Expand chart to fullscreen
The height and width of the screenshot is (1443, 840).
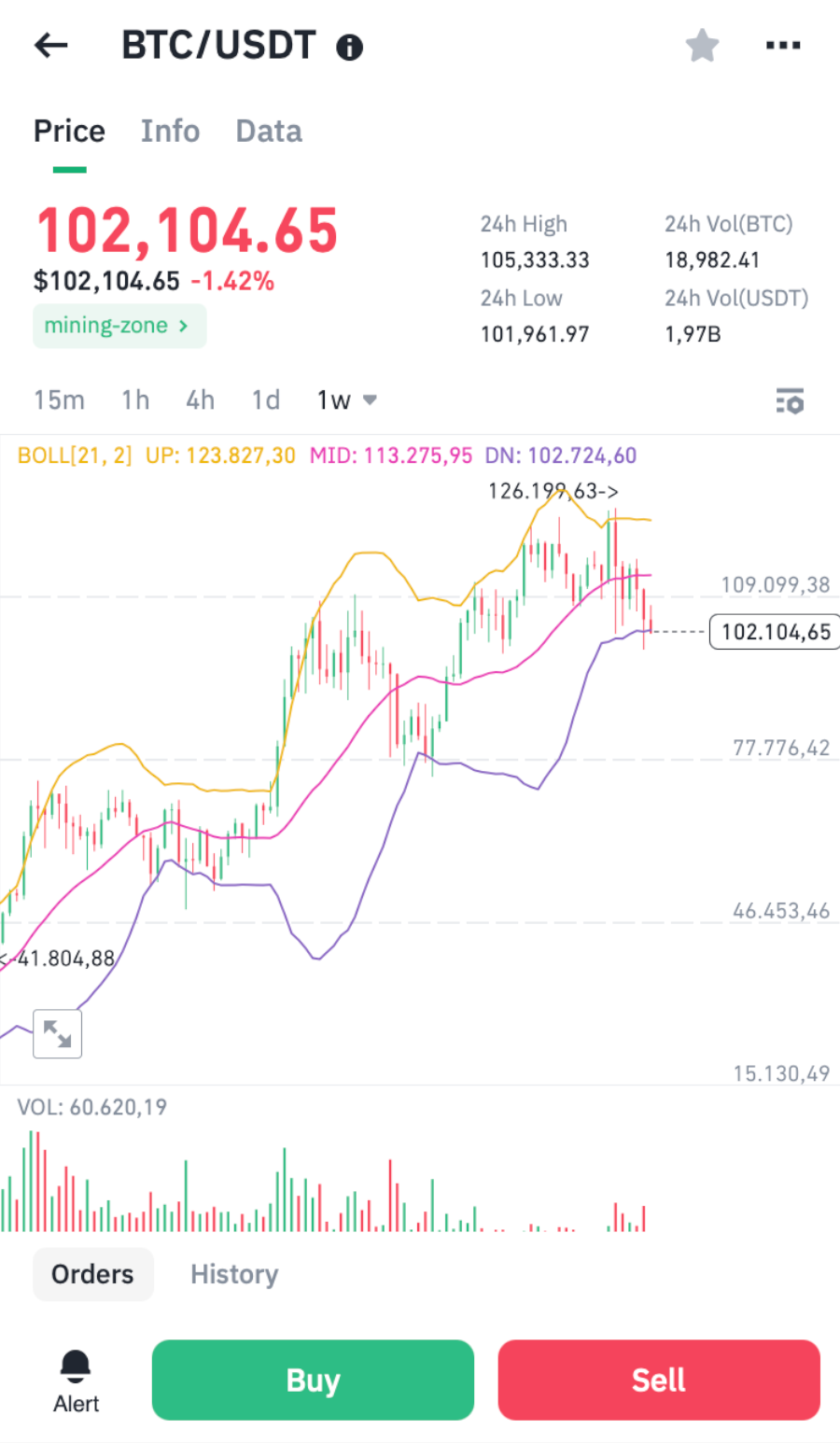tap(57, 1033)
